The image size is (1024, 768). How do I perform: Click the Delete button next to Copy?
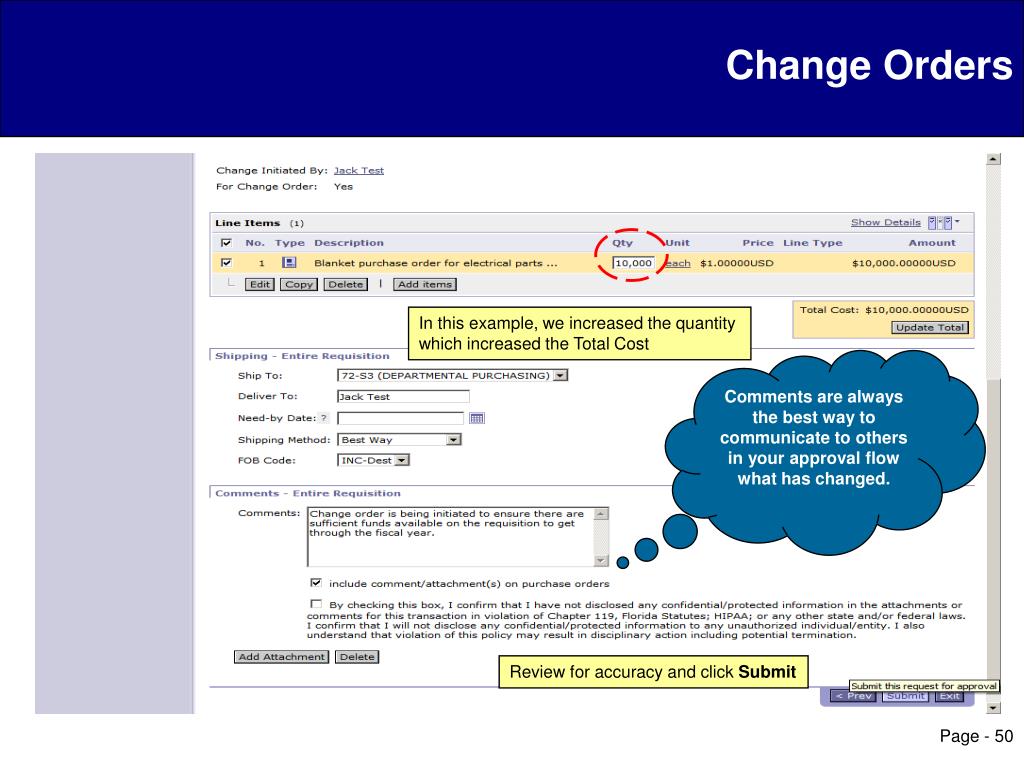pyautogui.click(x=345, y=284)
